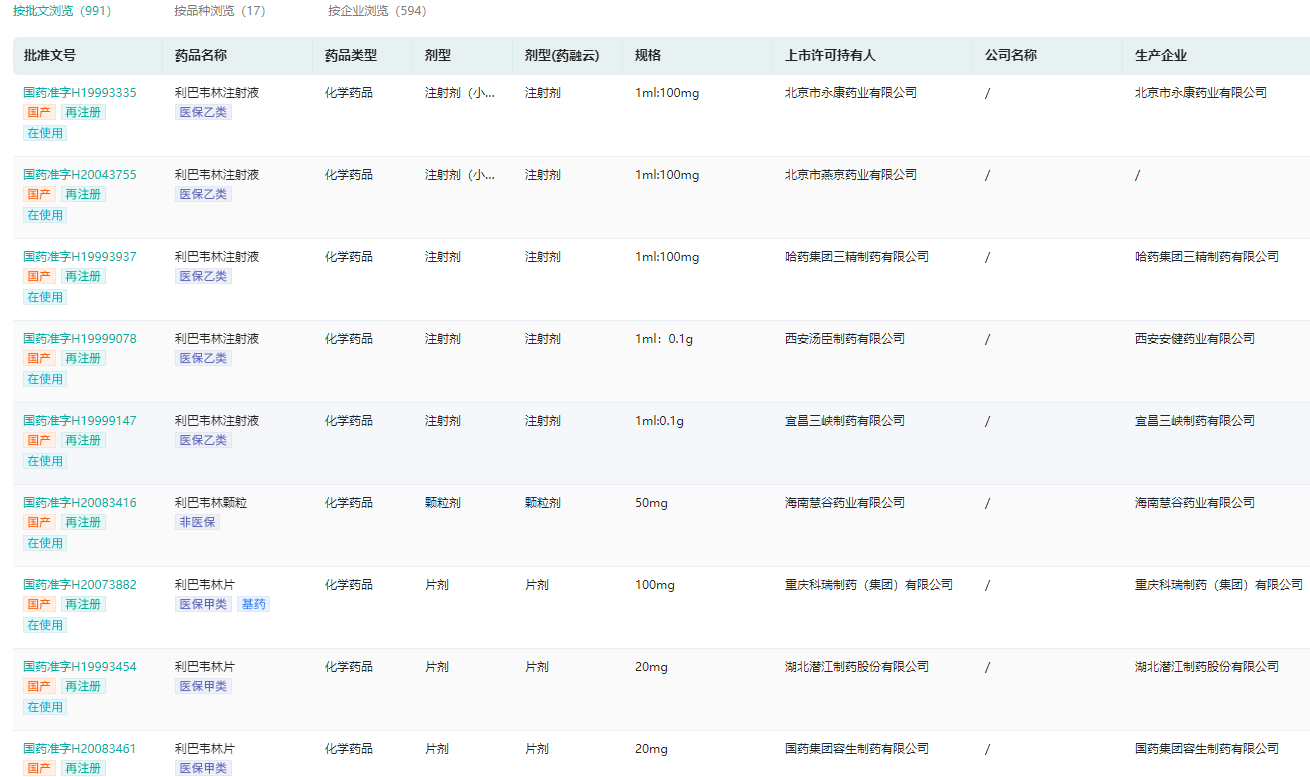Image resolution: width=1310 pixels, height=777 pixels.
Task: Open approval number 国药准字H19993937
Action: point(80,257)
